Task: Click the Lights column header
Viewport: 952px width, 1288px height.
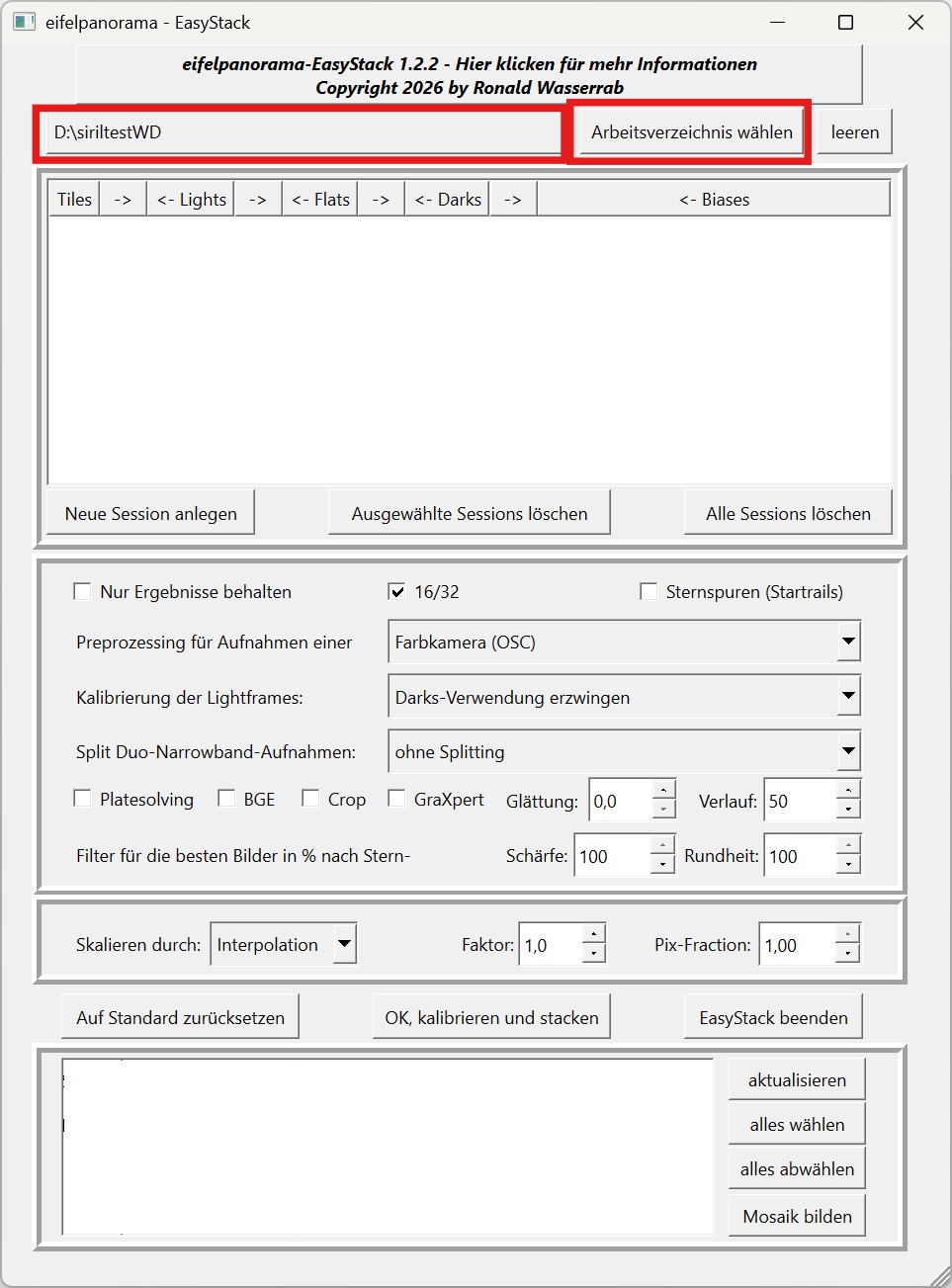Action: pyautogui.click(x=192, y=200)
